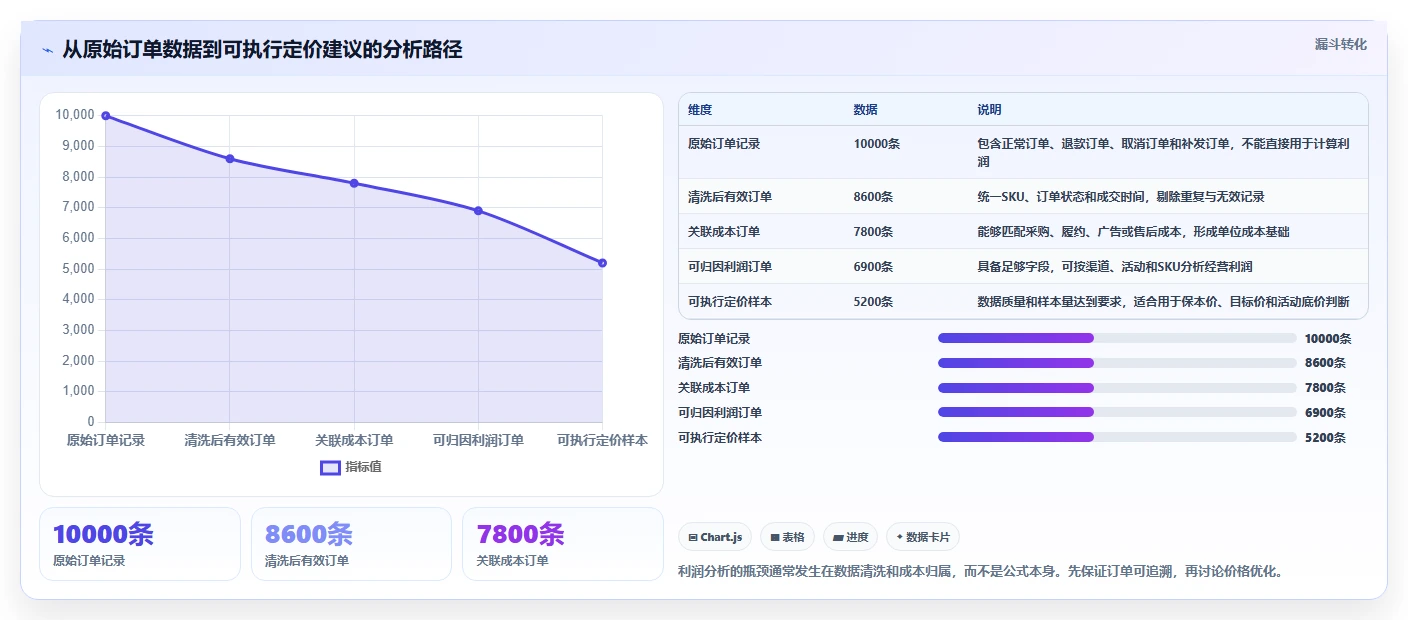Open the 8600条 清洗后有效订单 data card
Viewport: 1408px width, 620px height.
click(x=351, y=544)
